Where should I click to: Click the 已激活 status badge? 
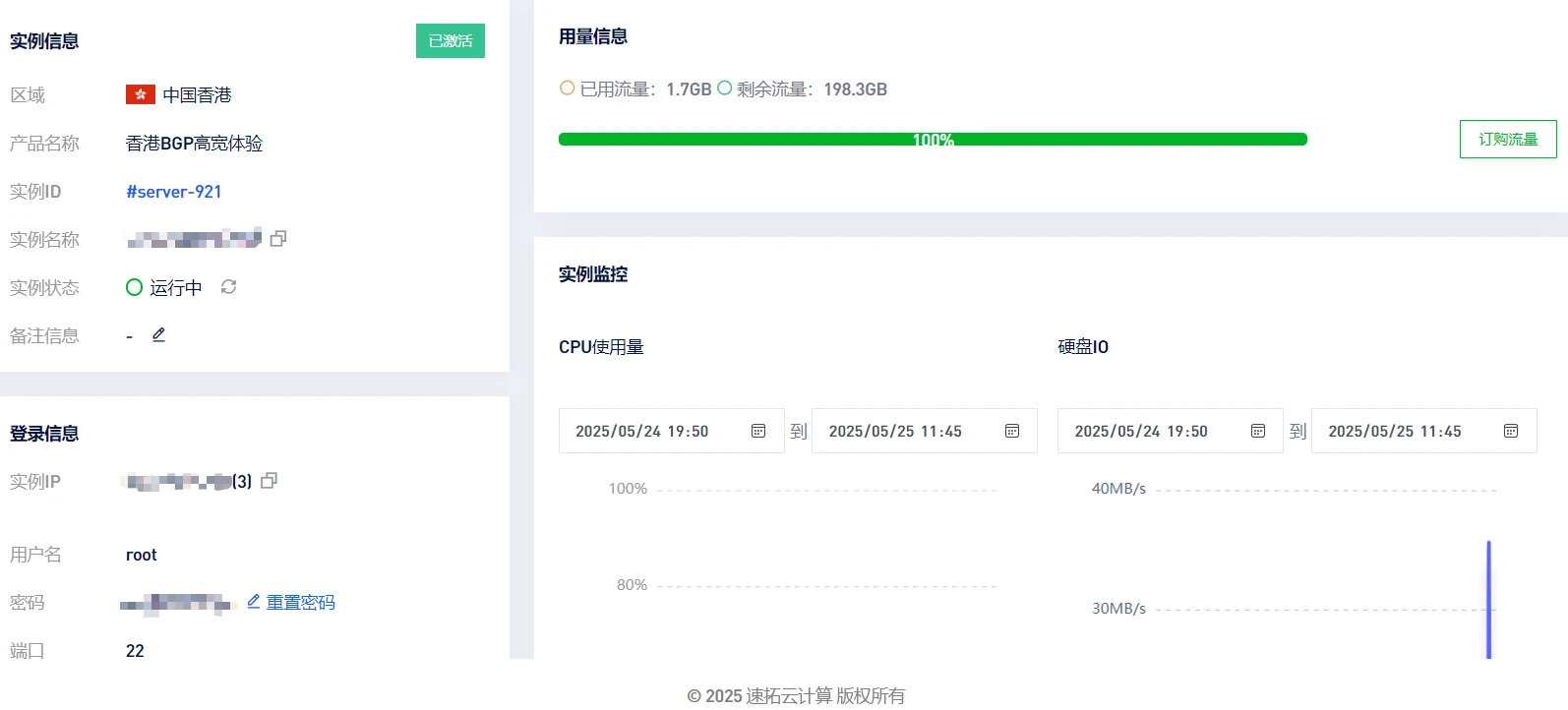coord(451,41)
